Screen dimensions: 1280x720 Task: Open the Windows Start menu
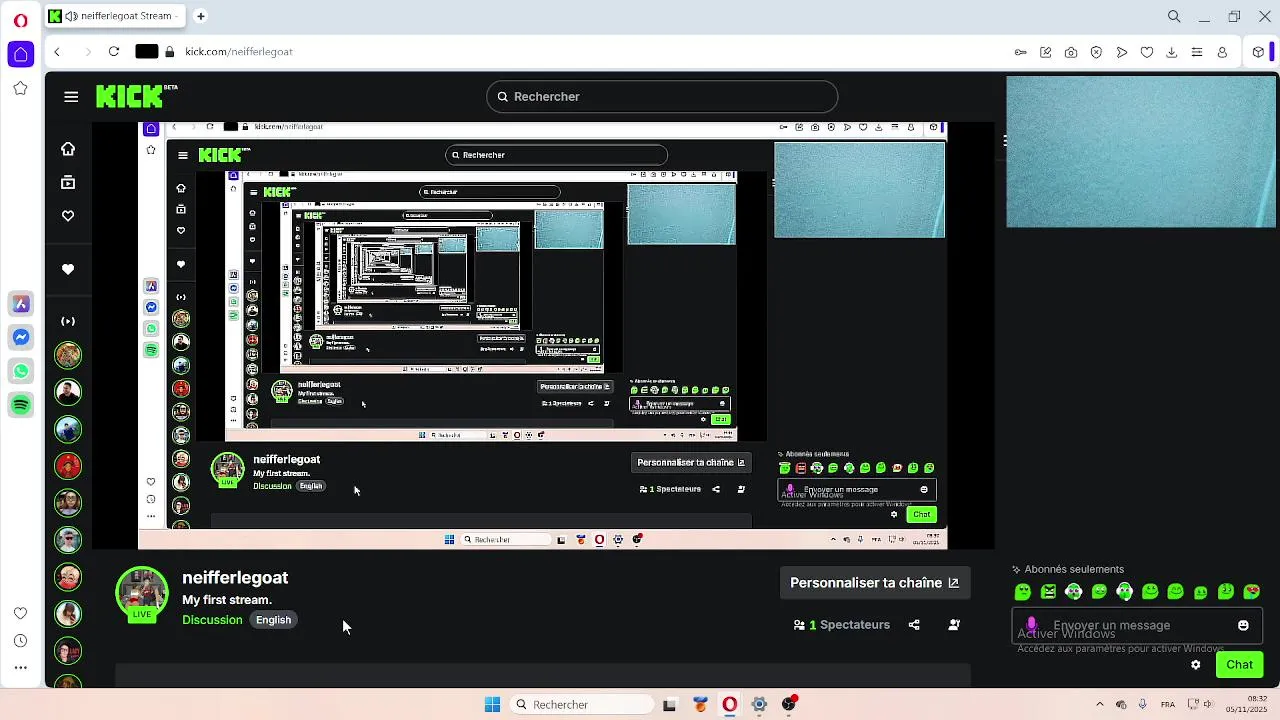(x=492, y=705)
